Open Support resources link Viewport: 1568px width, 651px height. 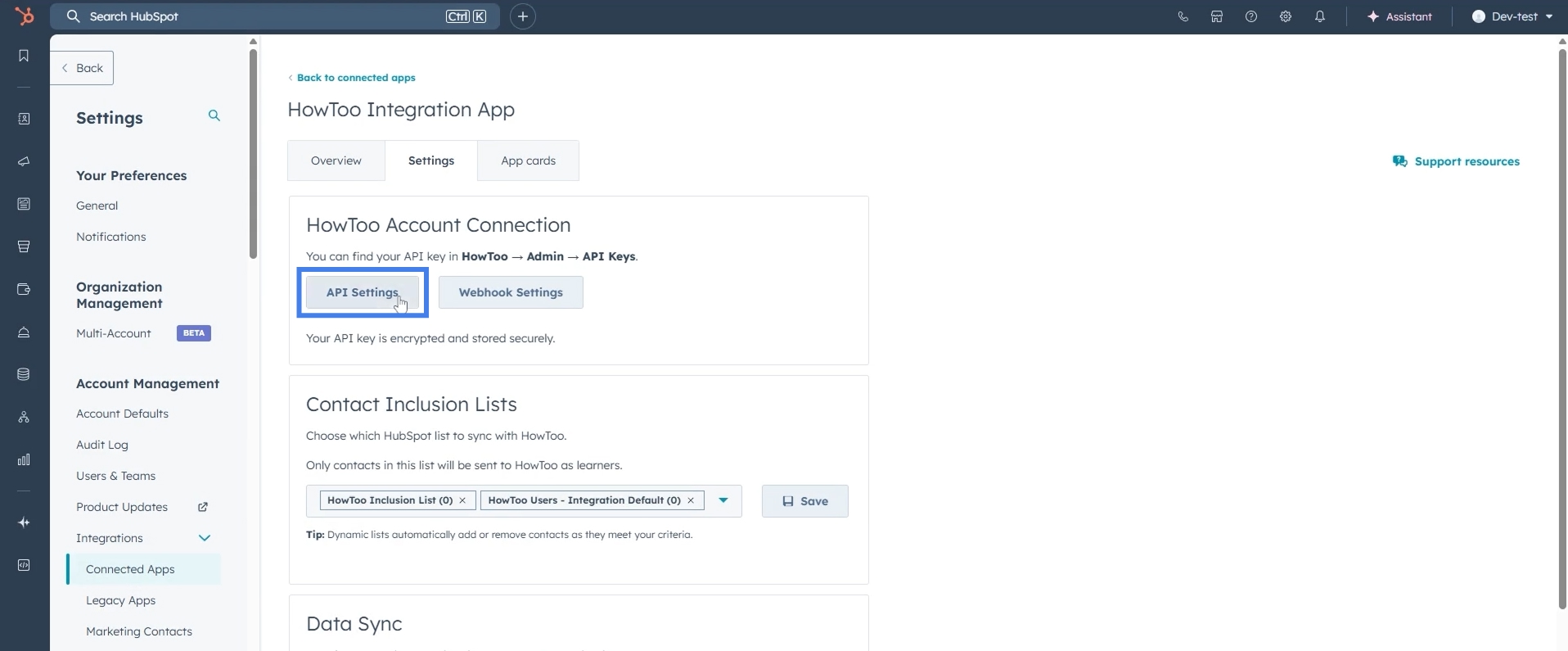tap(1456, 161)
